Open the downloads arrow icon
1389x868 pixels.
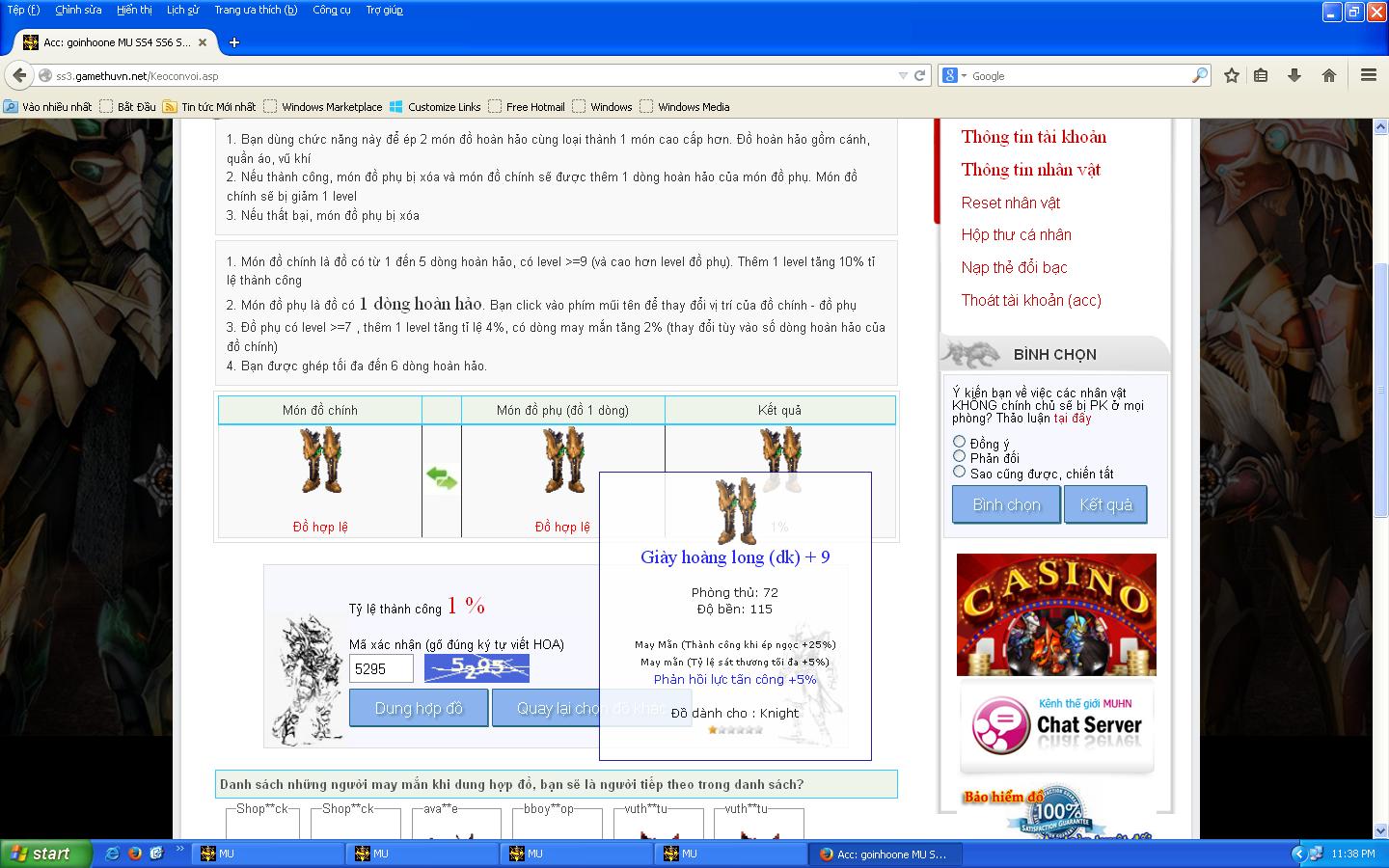(1294, 75)
